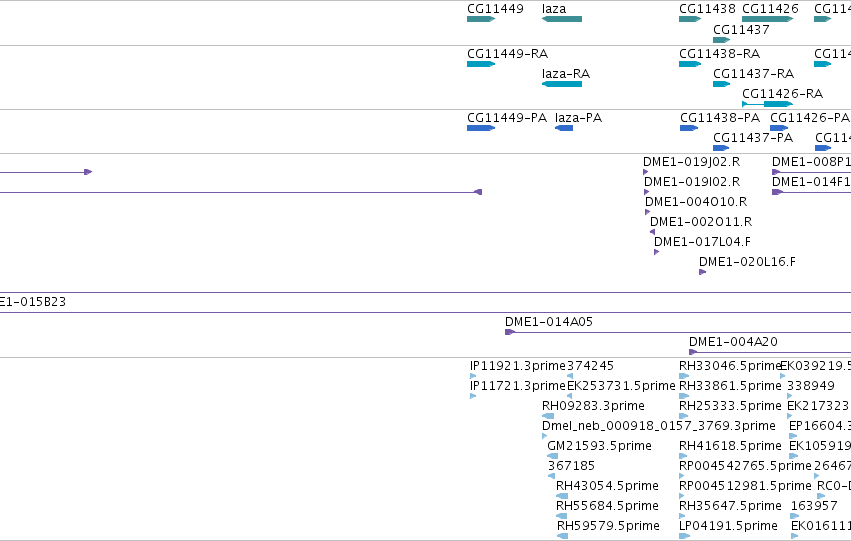This screenshot has width=851, height=541.
Task: Open the CG11438-PA coding feature
Action: click(689, 128)
